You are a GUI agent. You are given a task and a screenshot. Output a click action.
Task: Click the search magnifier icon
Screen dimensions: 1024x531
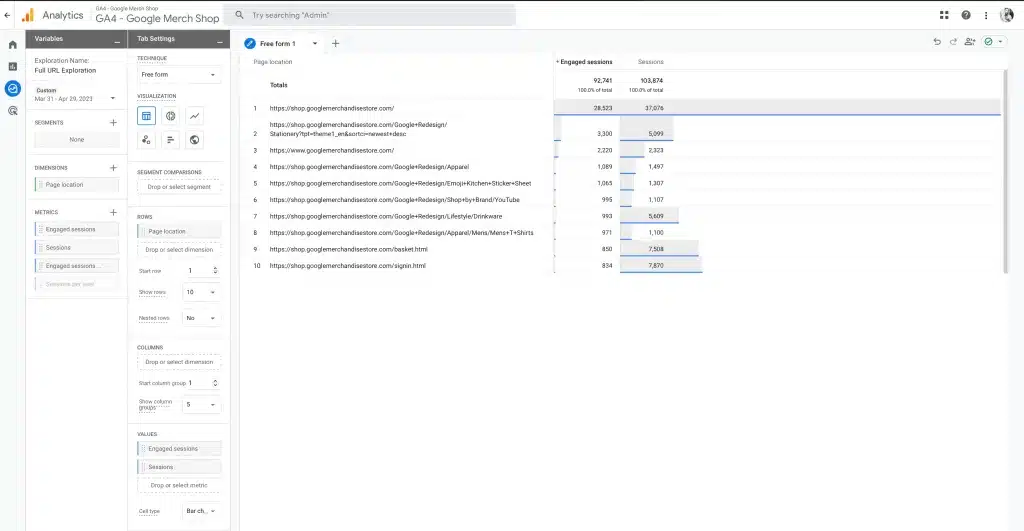pos(240,15)
